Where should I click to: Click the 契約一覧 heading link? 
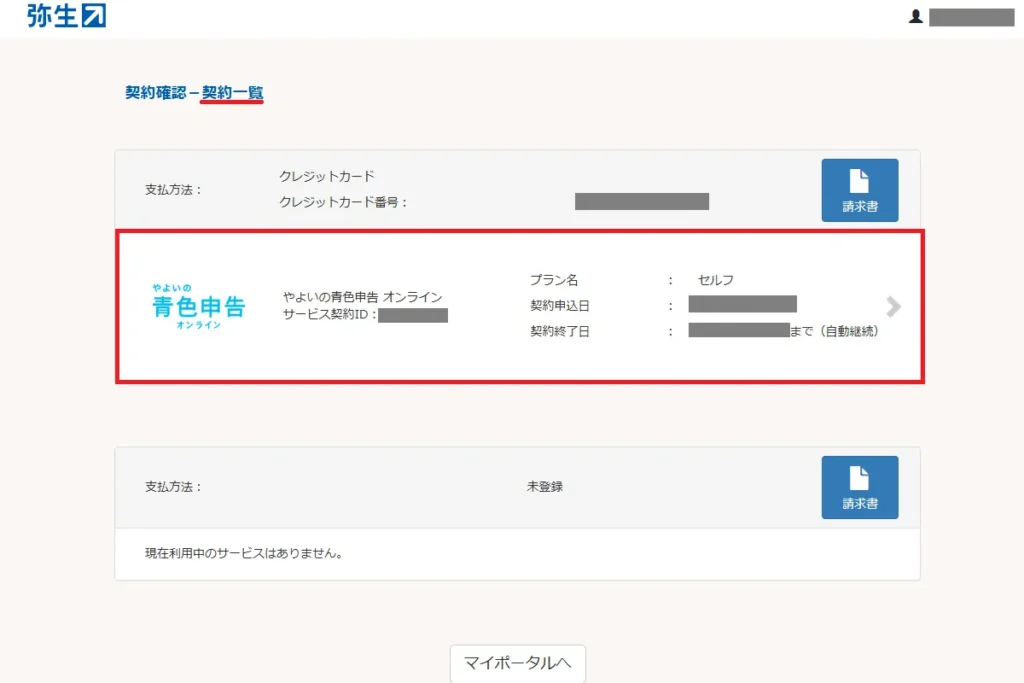232,93
